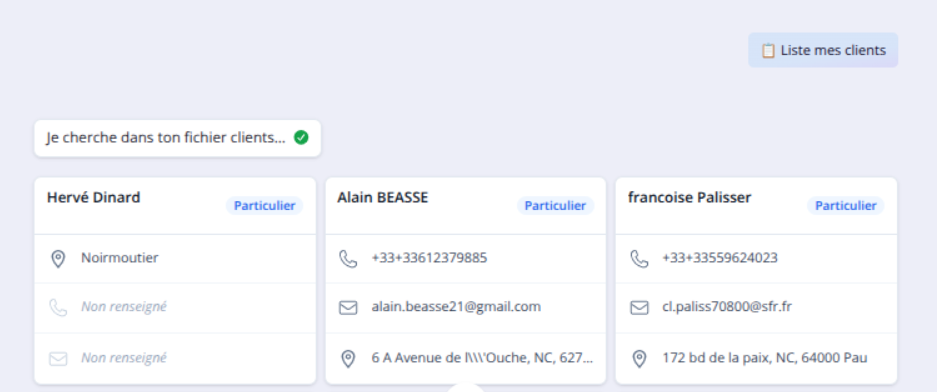Click Particulier badge on Hervé Dinard card
Screen dimensions: 937x392
pos(264,206)
